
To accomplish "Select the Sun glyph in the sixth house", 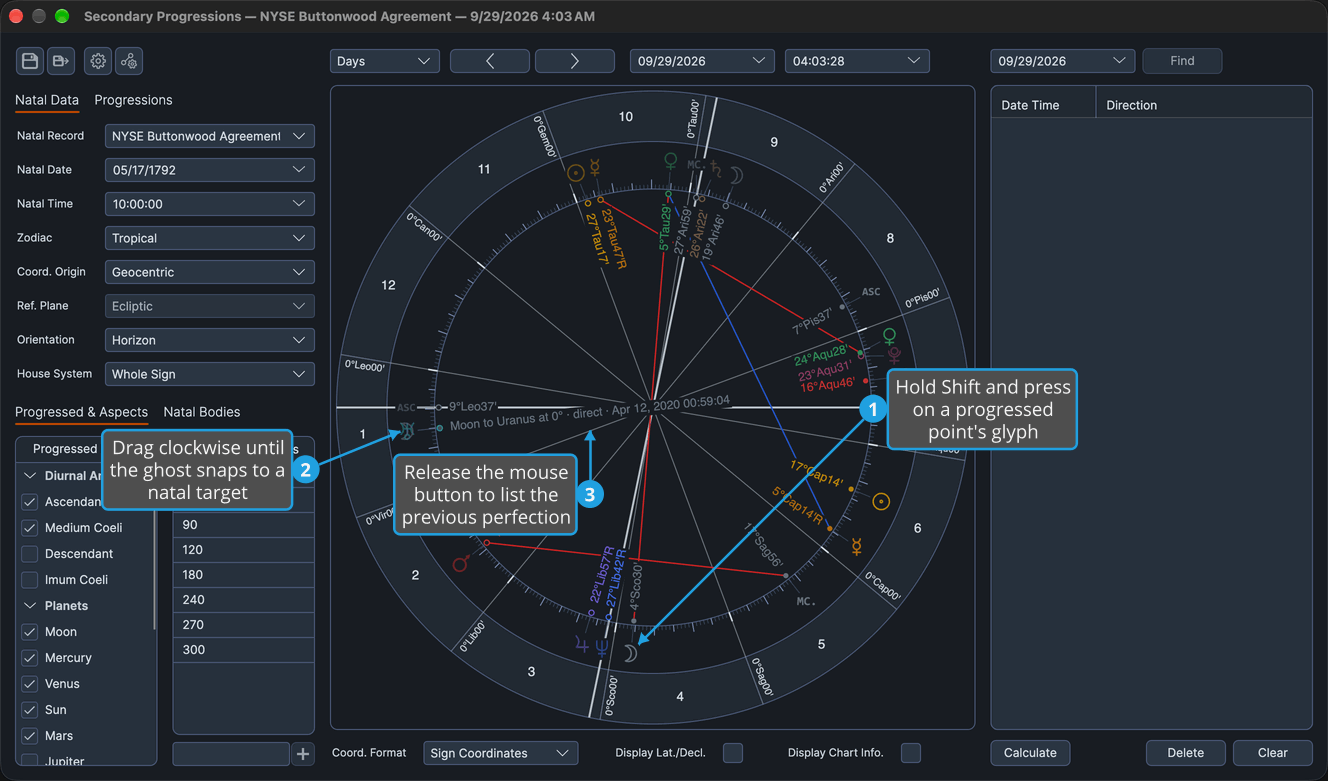I will tap(881, 501).
